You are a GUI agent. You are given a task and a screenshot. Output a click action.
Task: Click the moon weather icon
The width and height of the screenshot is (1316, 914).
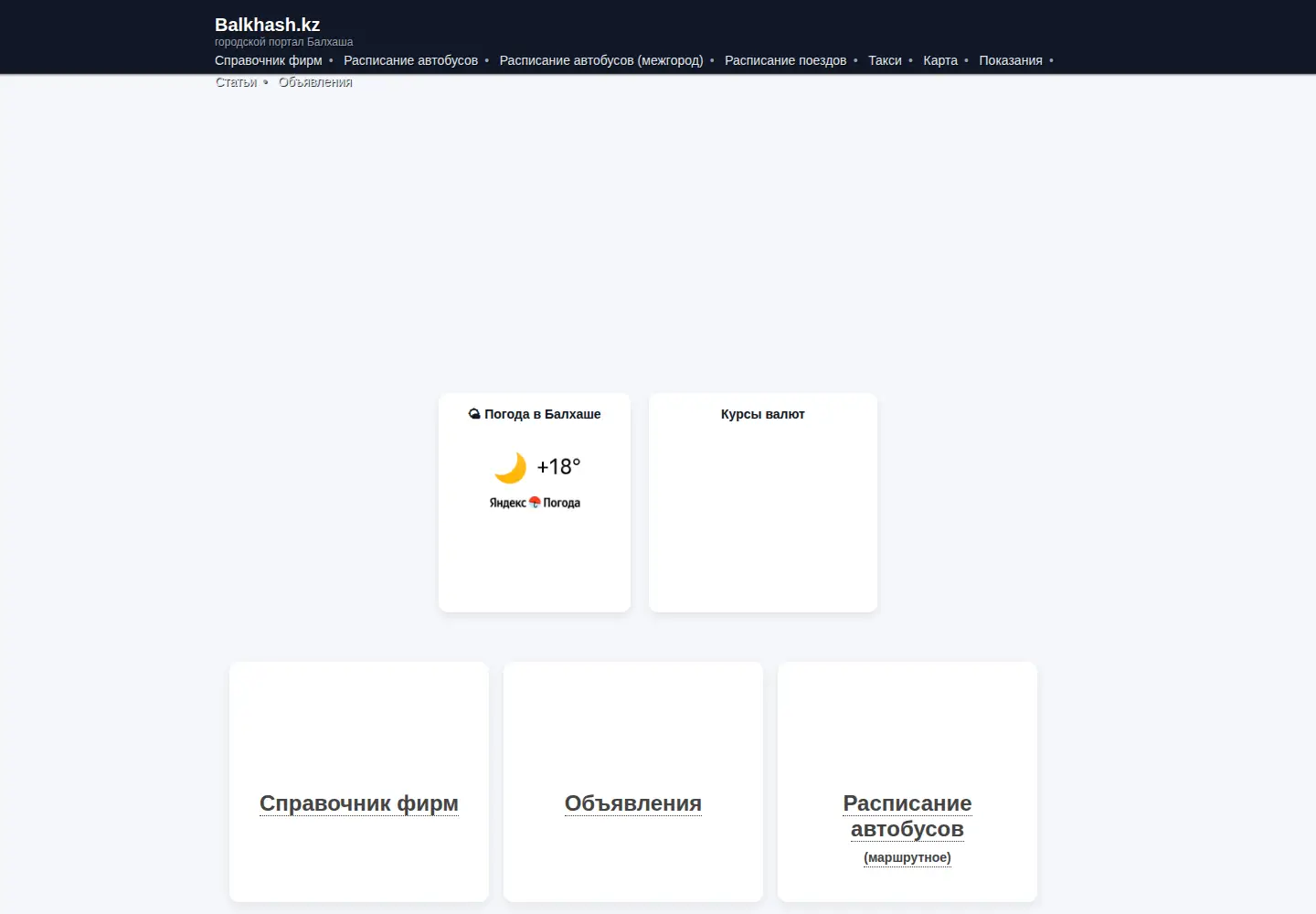coord(511,467)
